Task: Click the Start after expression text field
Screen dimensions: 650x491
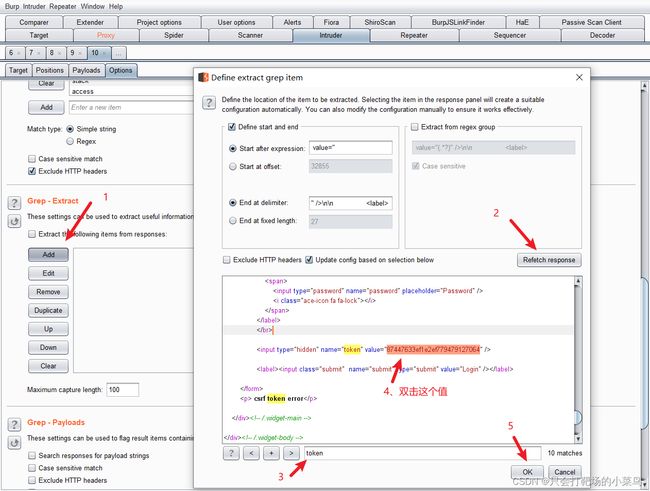Action: [351, 148]
